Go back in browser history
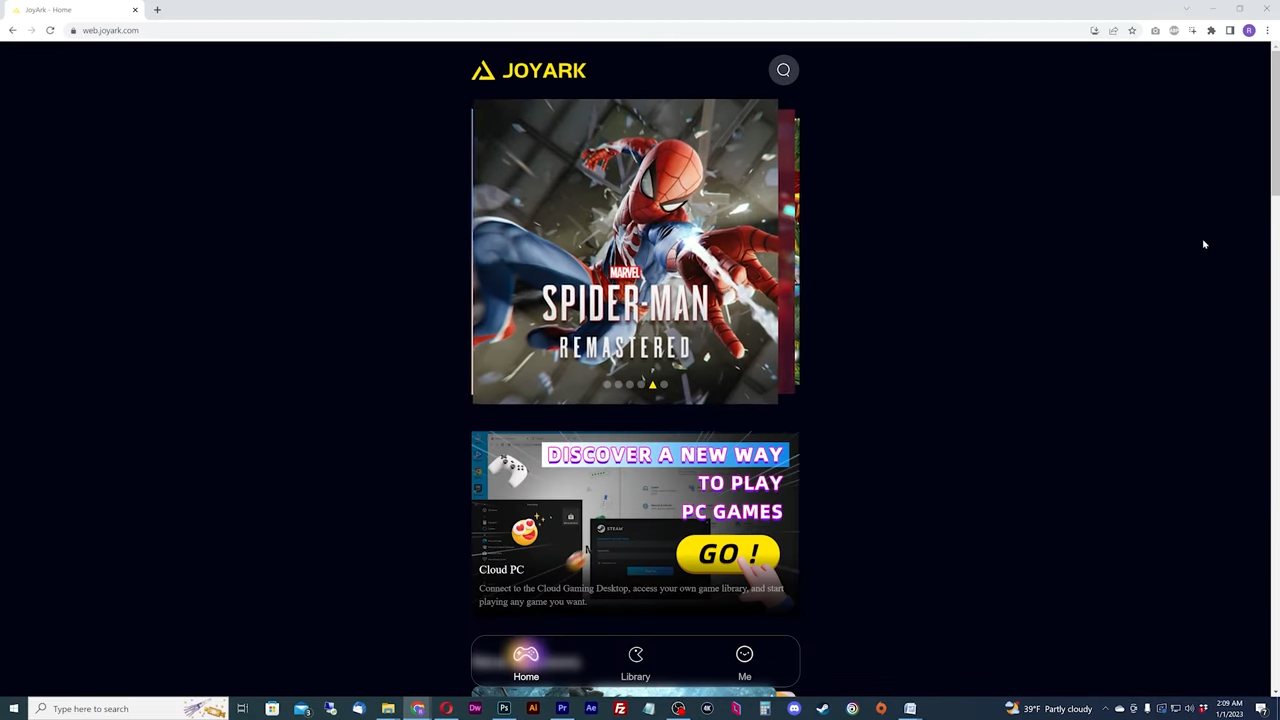 pos(12,30)
